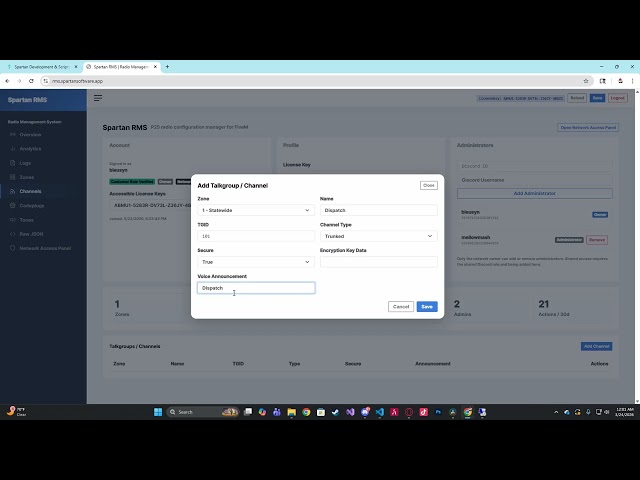Viewport: 640px width, 480px height.
Task: Click the Discord ID input field
Action: coord(535,166)
